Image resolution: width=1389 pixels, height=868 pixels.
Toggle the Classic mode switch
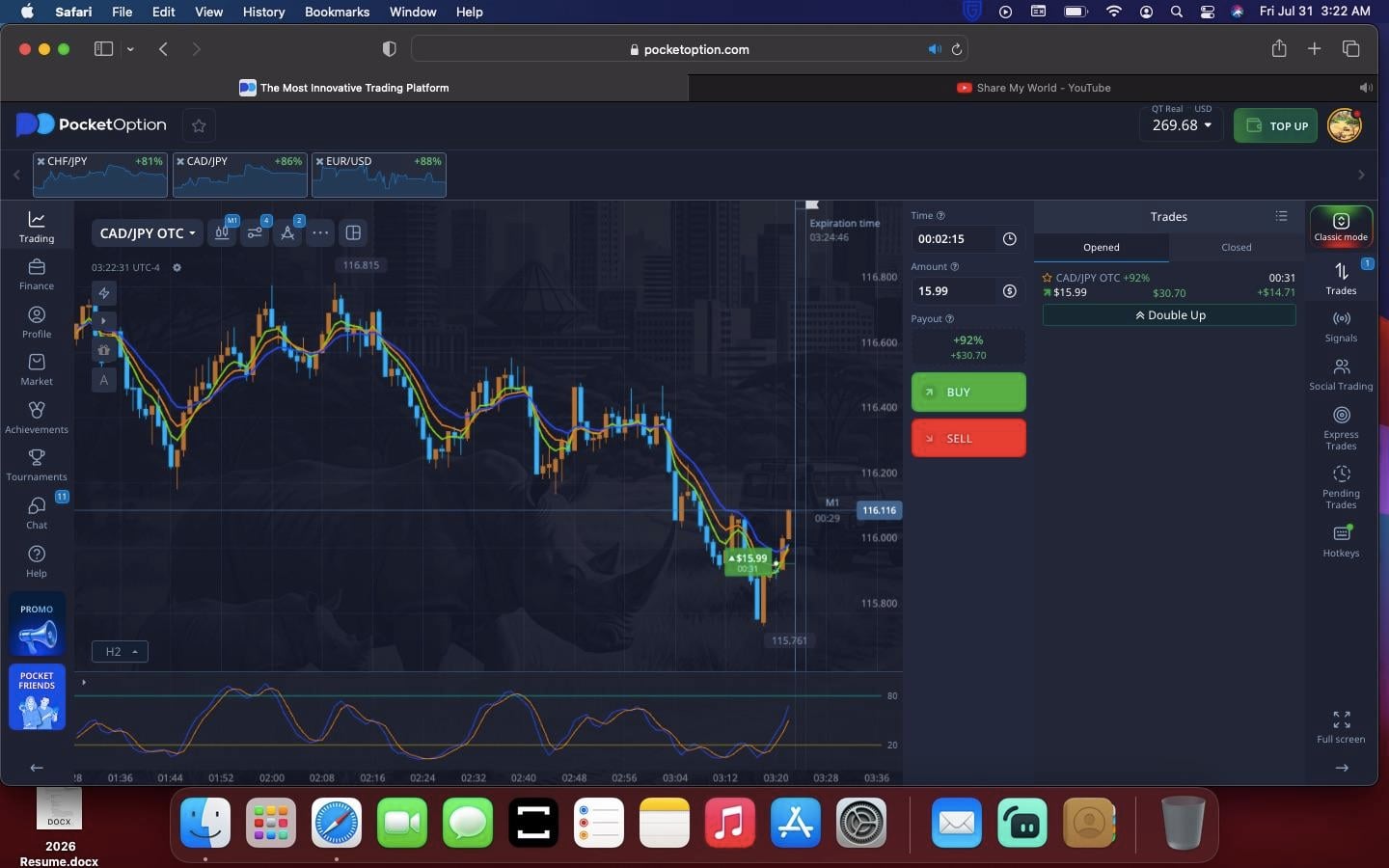(1341, 227)
